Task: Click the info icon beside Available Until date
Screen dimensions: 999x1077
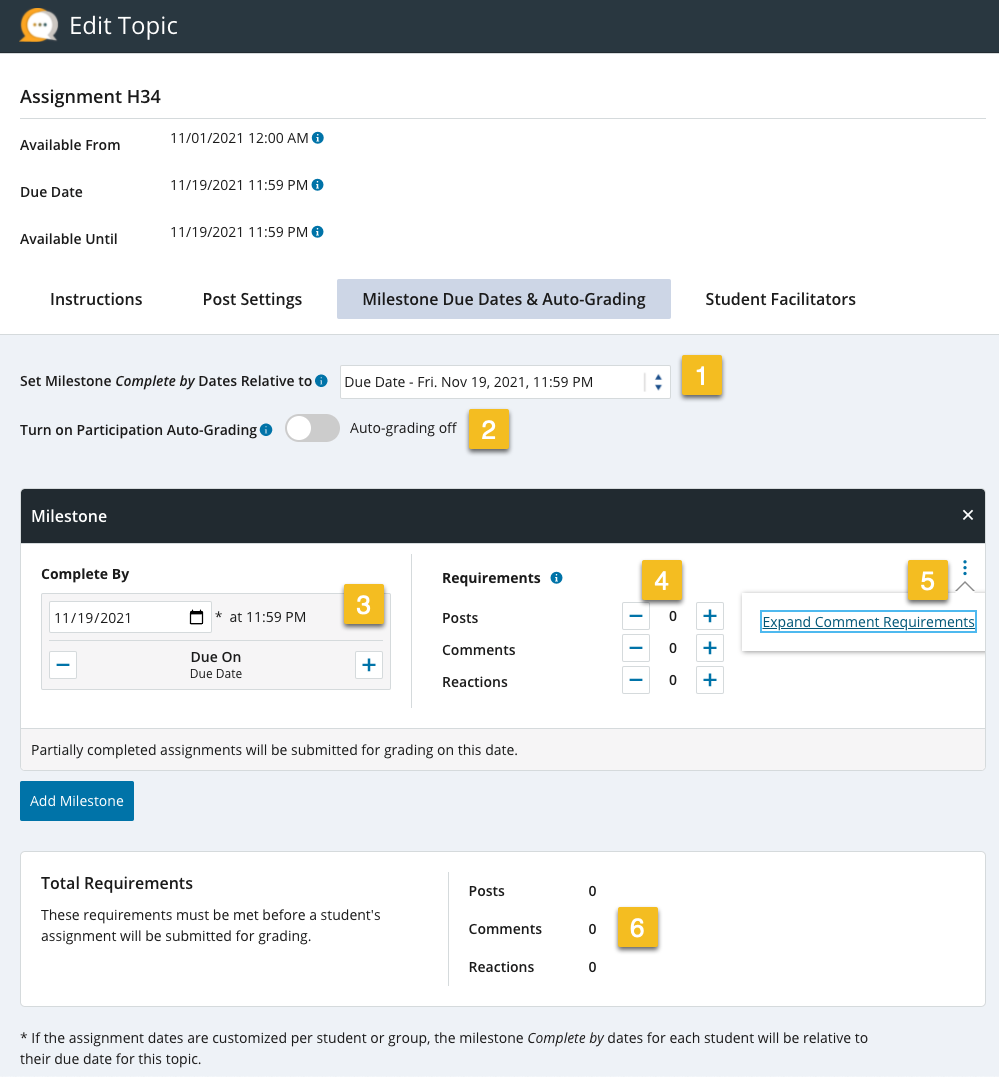Action: (318, 232)
